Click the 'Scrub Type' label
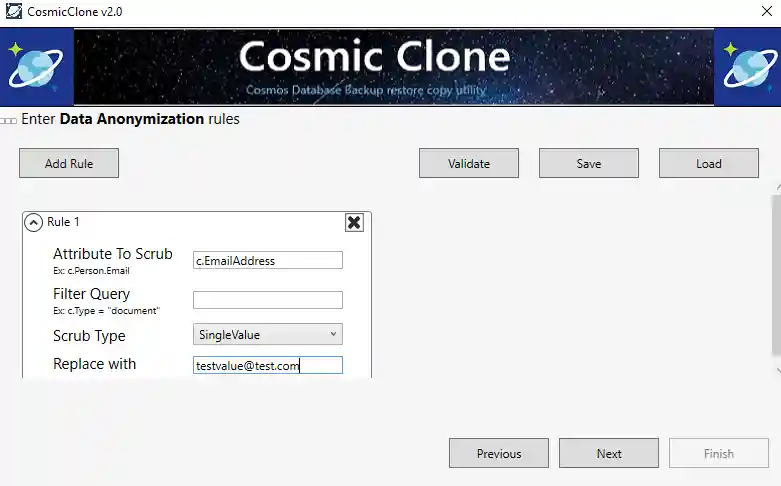The image size is (781, 486). tap(89, 336)
